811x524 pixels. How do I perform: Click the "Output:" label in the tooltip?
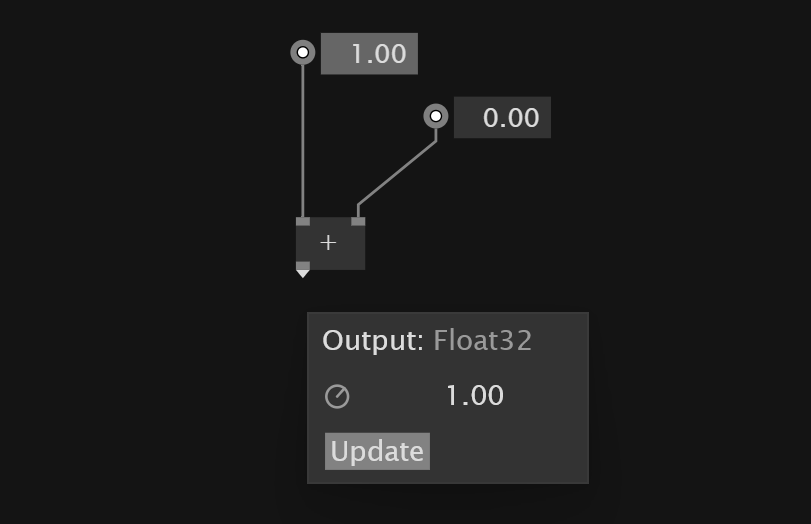[373, 341]
